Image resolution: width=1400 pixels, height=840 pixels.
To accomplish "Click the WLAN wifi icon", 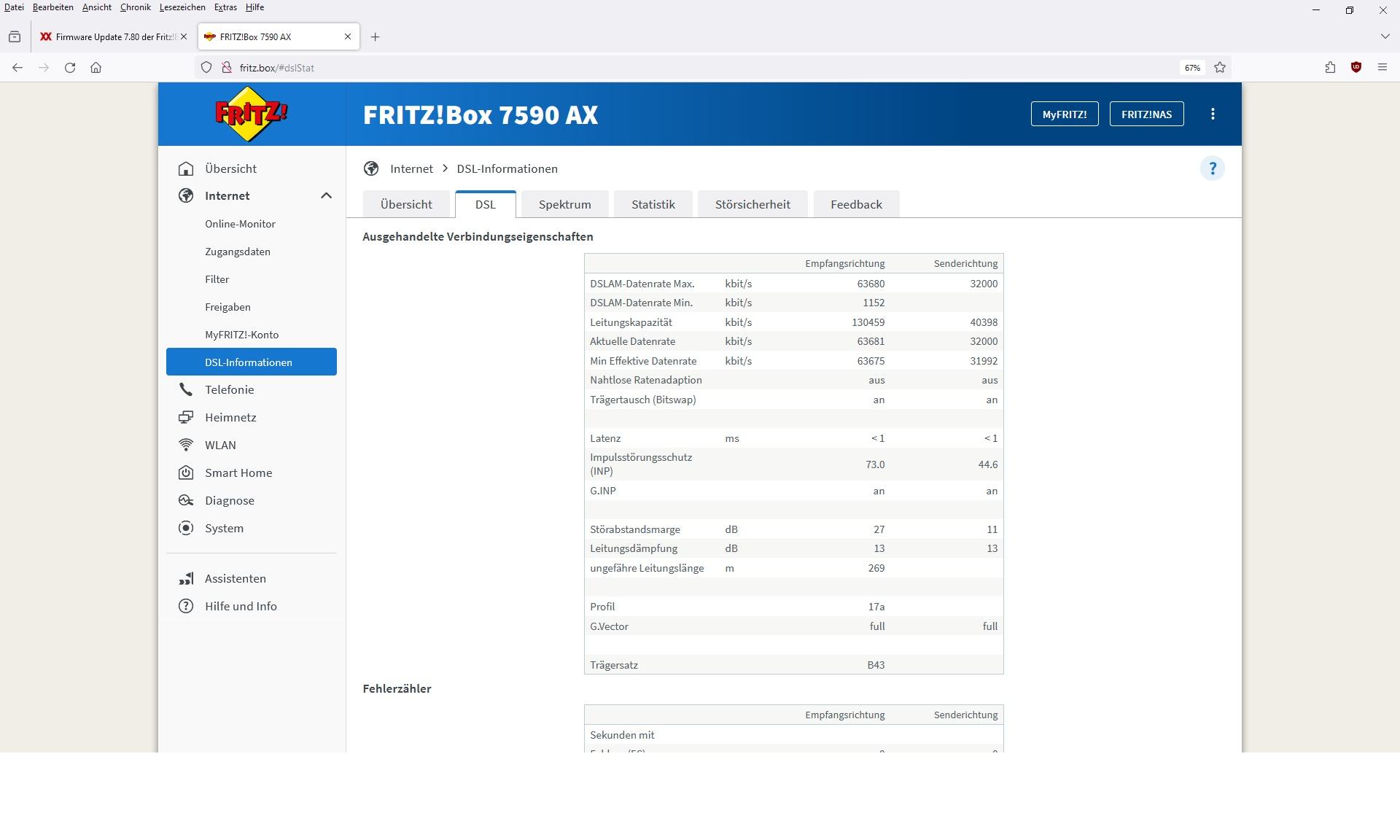I will 186,445.
